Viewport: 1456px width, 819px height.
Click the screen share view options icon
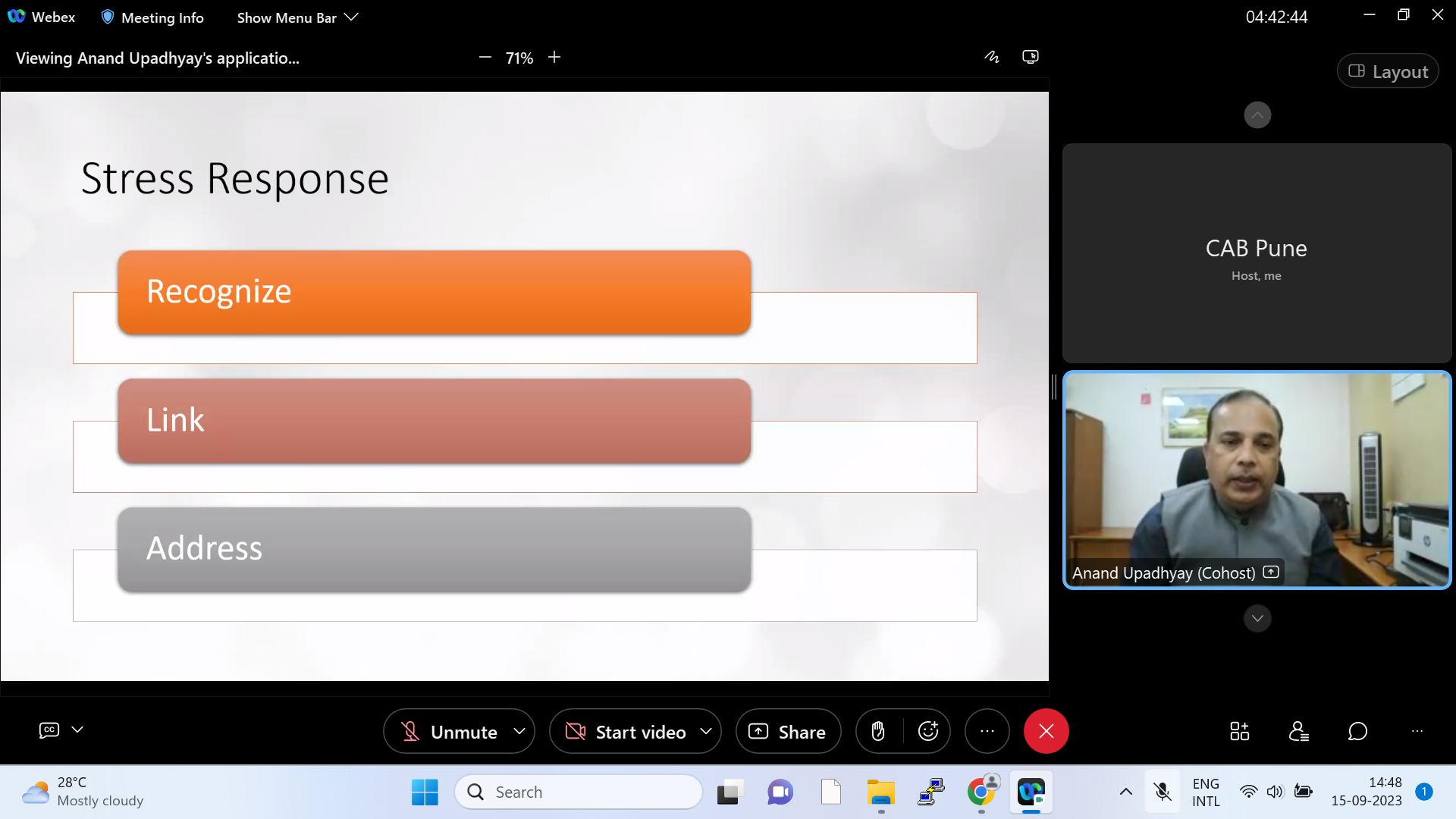(x=1030, y=57)
